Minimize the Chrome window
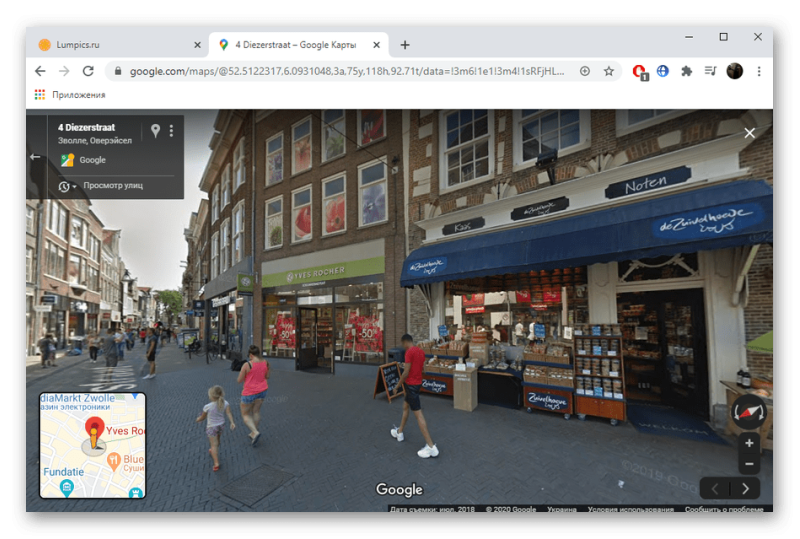The image size is (800, 539). tap(689, 37)
